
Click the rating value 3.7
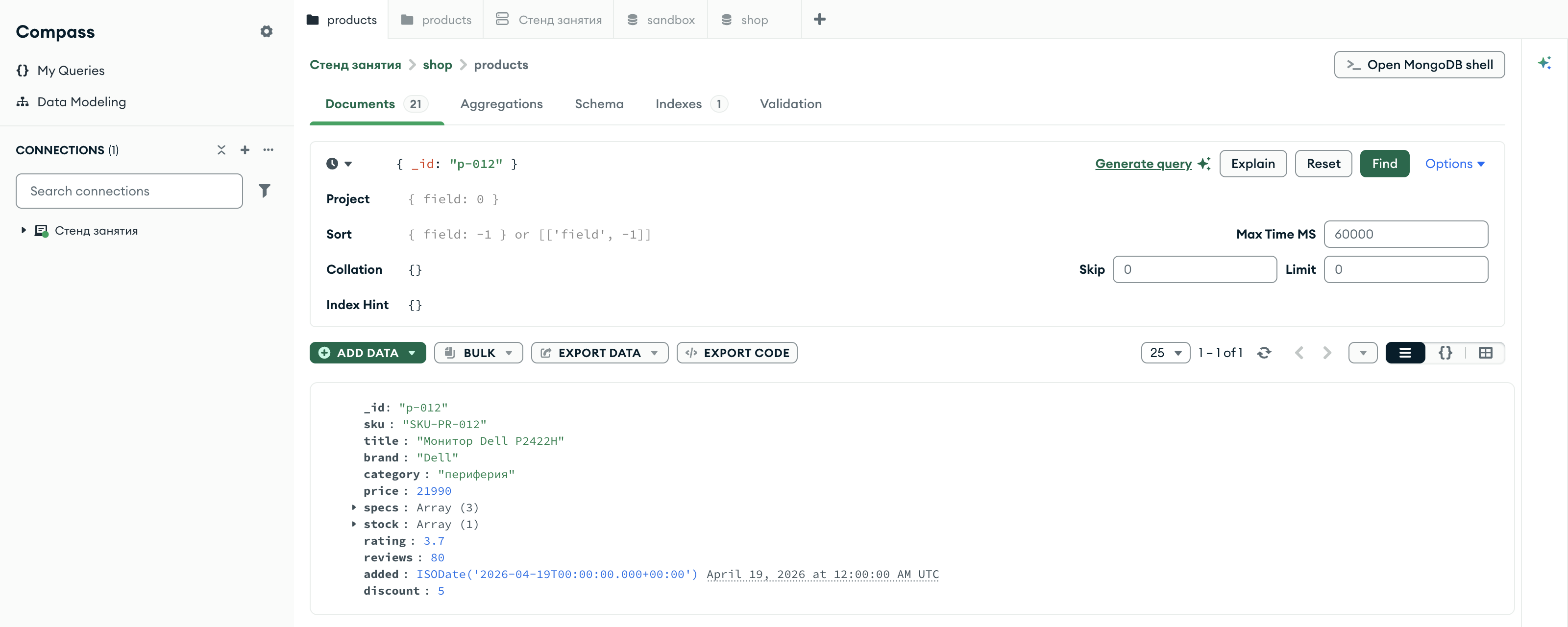click(x=434, y=541)
